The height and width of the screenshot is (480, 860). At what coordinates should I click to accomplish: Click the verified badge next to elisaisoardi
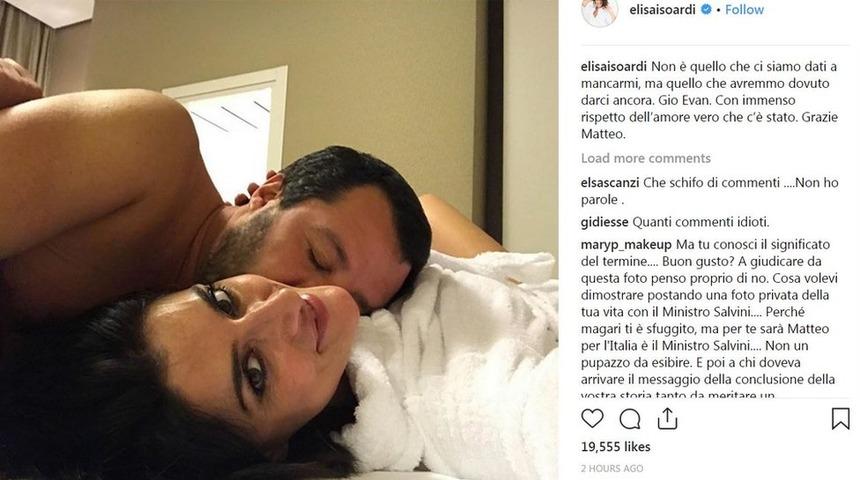tap(707, 9)
